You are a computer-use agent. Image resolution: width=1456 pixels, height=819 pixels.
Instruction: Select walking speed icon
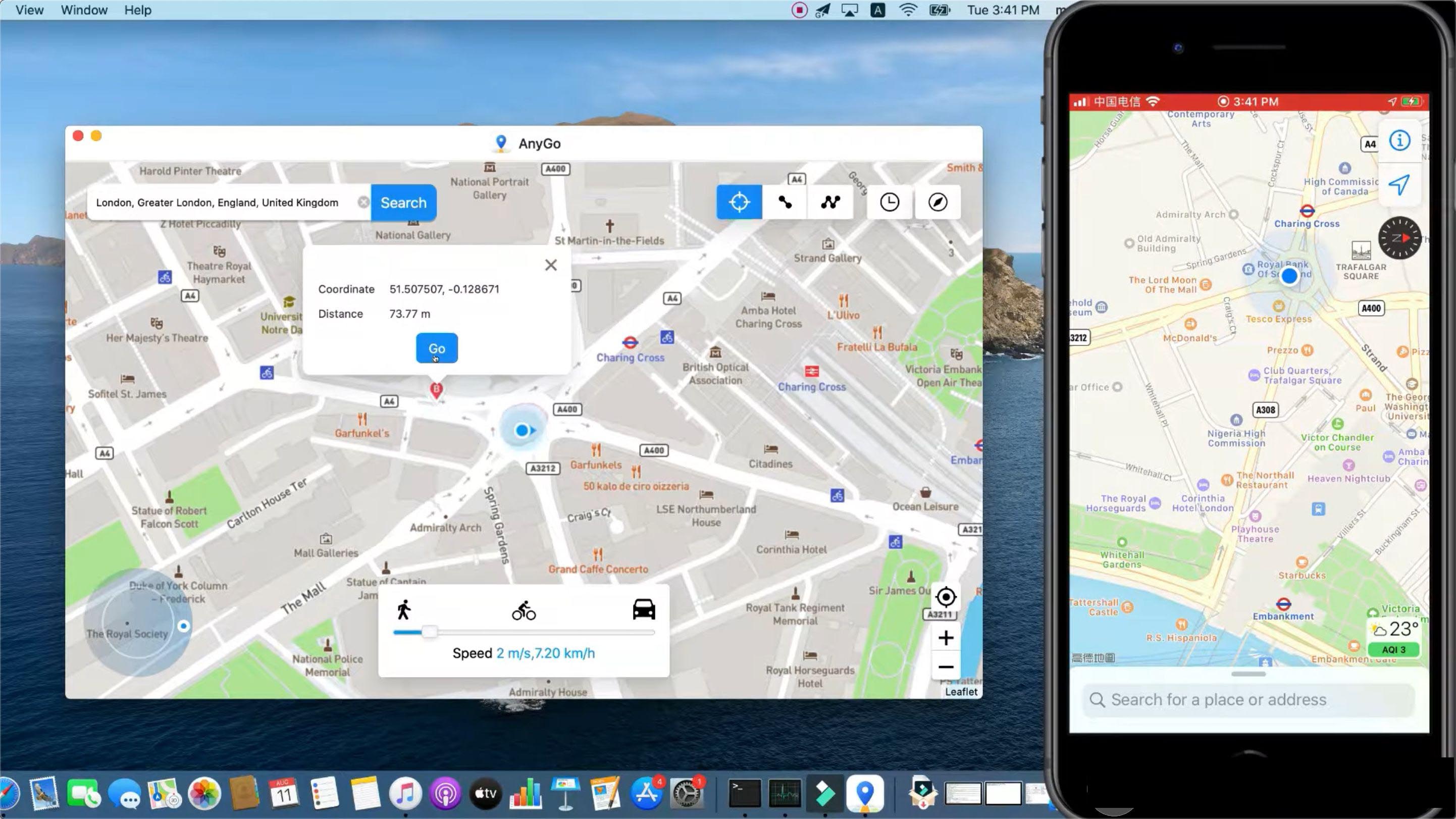(403, 610)
